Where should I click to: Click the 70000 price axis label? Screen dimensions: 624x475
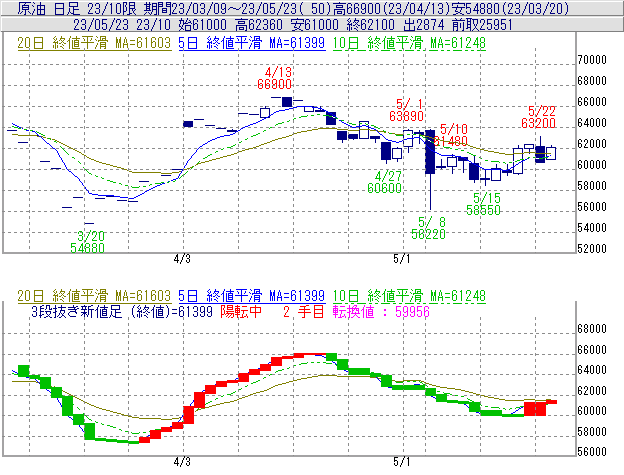[592, 60]
